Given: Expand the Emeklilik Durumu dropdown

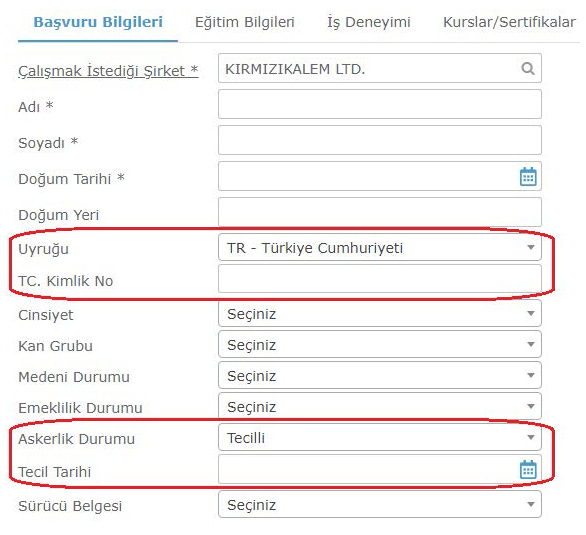Looking at the screenshot, I should [x=380, y=406].
